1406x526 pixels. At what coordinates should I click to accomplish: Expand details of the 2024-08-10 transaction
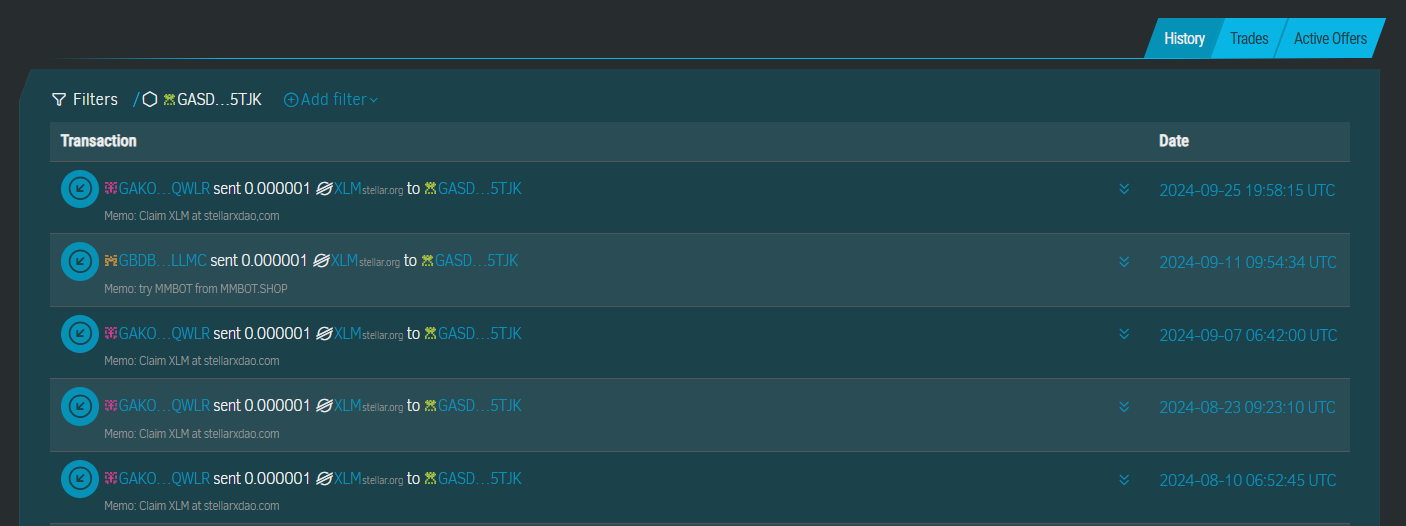pos(1124,480)
